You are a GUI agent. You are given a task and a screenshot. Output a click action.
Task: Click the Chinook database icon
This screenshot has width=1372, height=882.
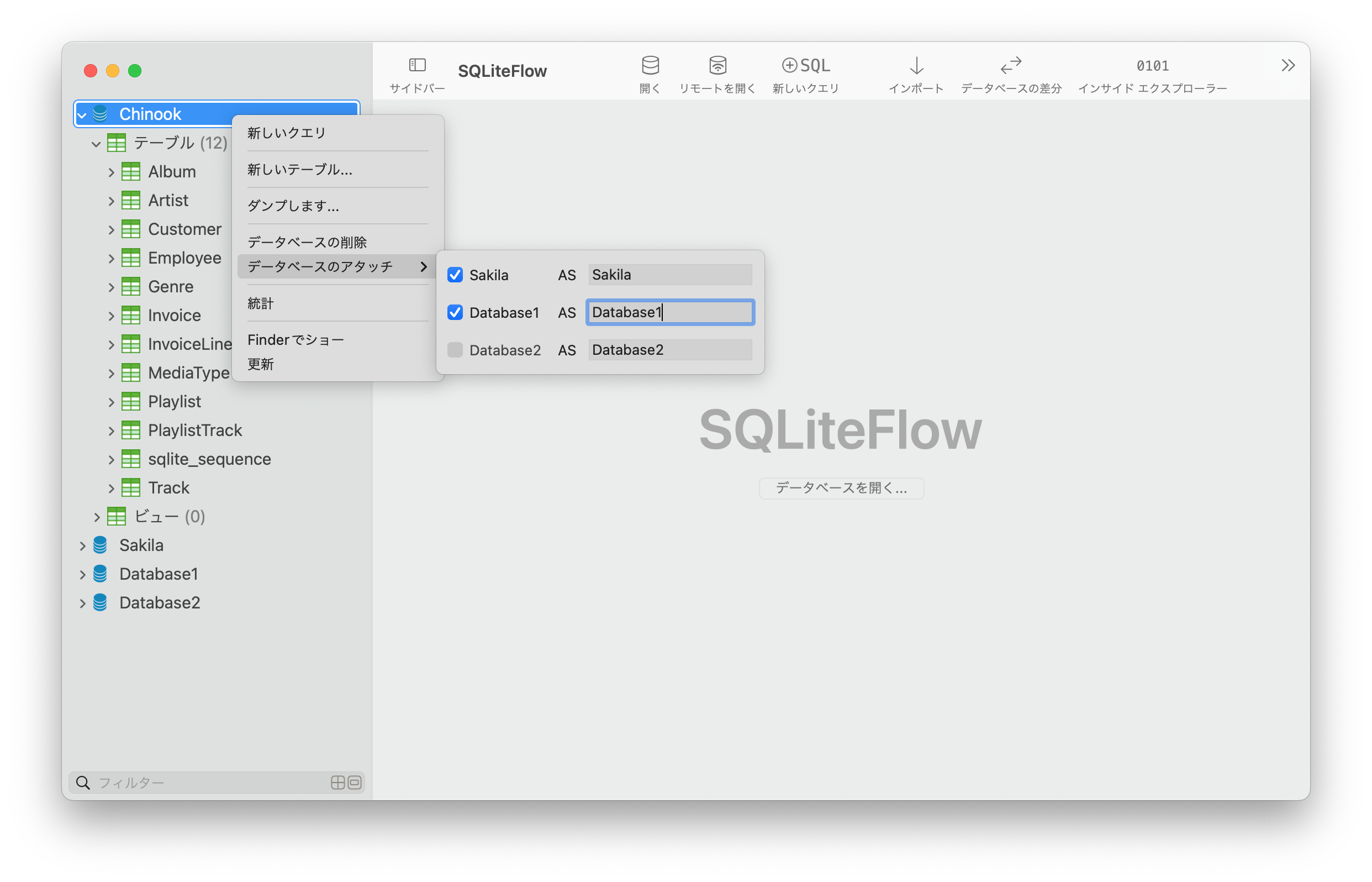point(100,113)
